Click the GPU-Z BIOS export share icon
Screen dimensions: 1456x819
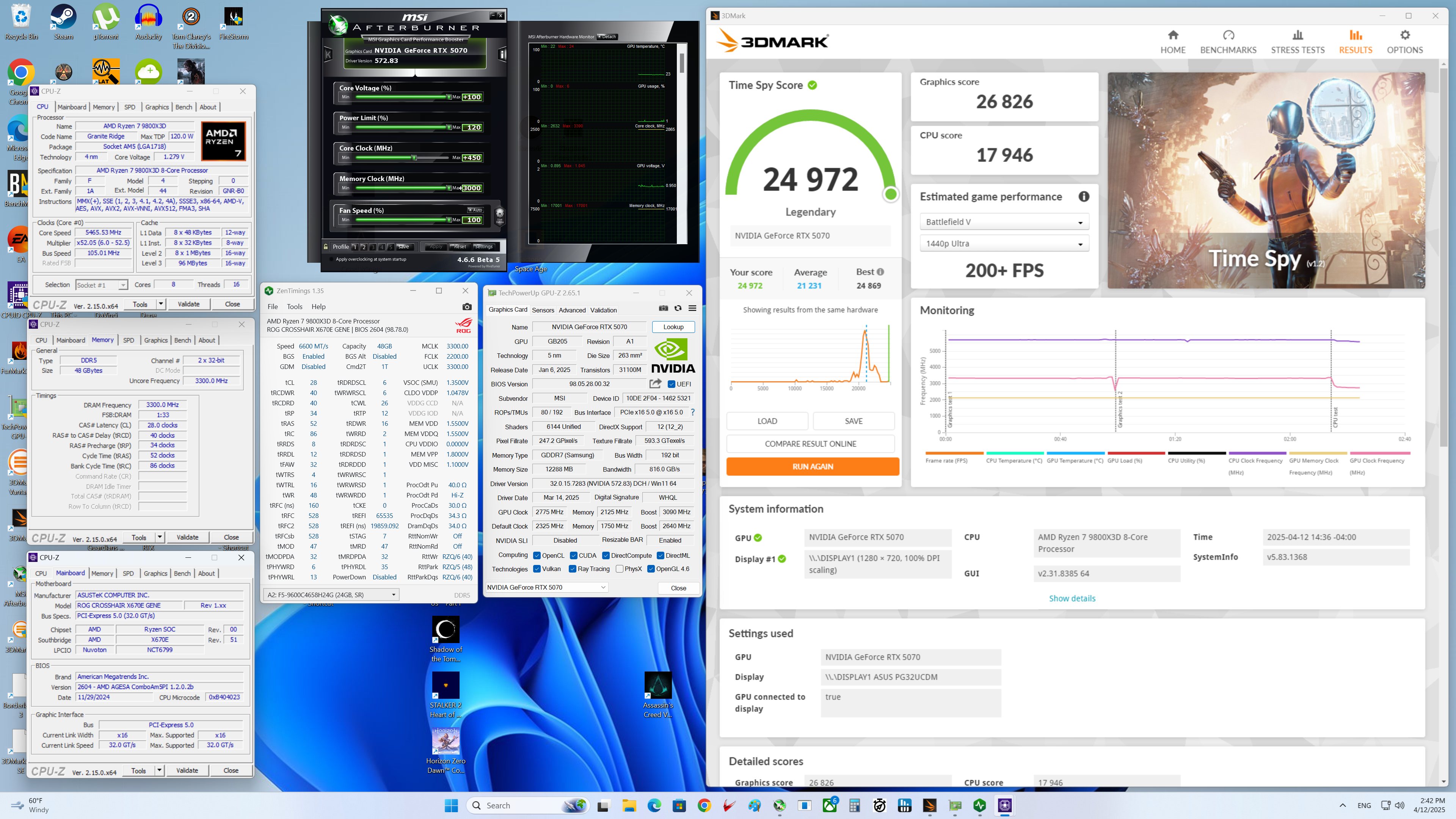[x=655, y=383]
